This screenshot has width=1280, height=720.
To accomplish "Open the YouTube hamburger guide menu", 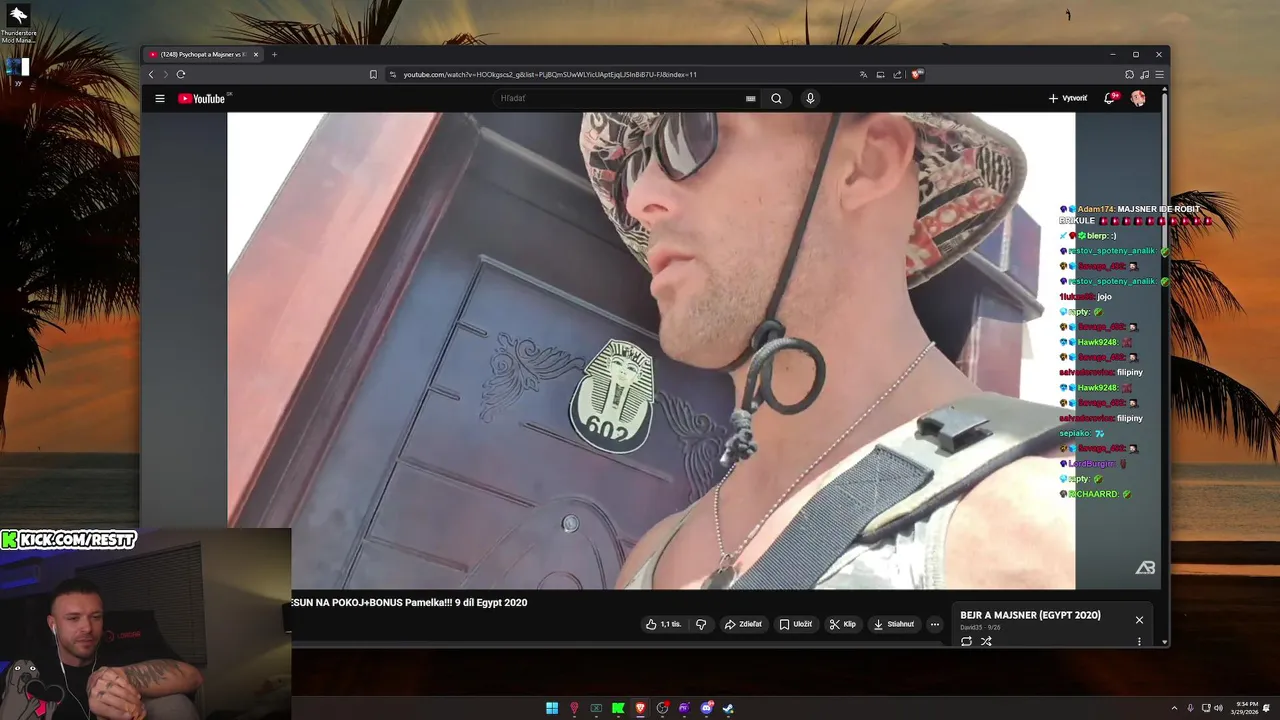I will (160, 98).
